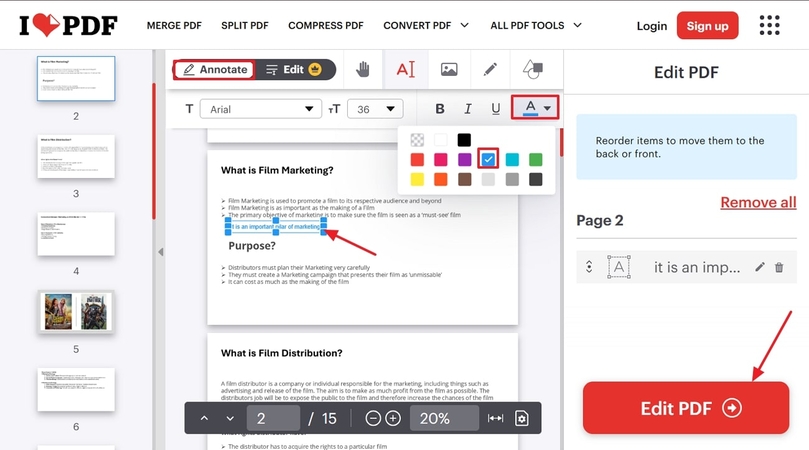Select page 4 thumbnail
This screenshot has height=450, width=809.
point(76,234)
